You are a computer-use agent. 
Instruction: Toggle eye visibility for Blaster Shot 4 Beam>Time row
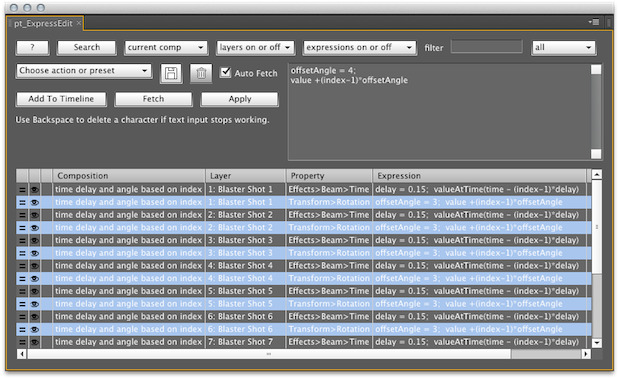35,266
